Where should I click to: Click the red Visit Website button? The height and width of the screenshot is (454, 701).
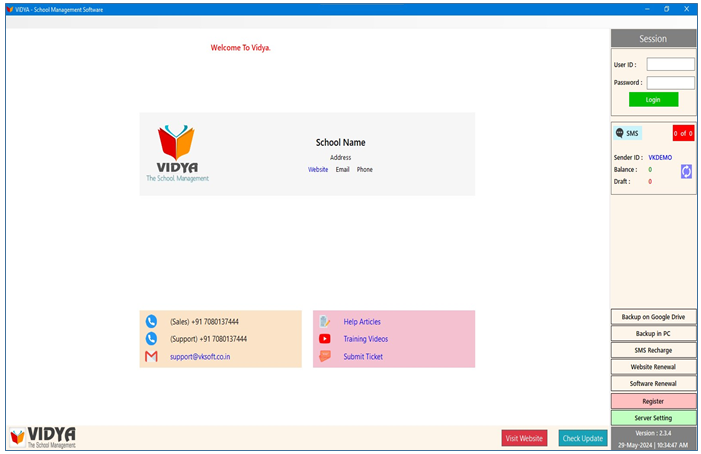coord(524,438)
